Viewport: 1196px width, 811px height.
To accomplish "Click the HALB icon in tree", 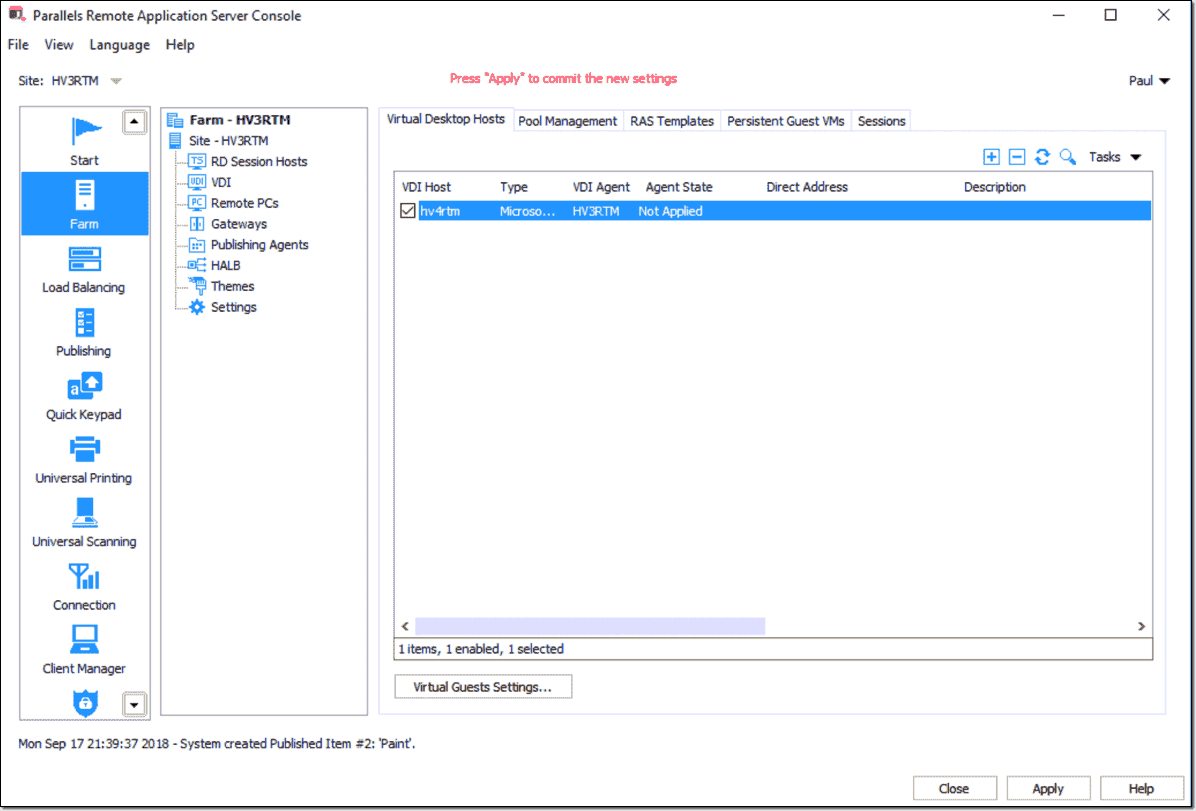I will 197,266.
